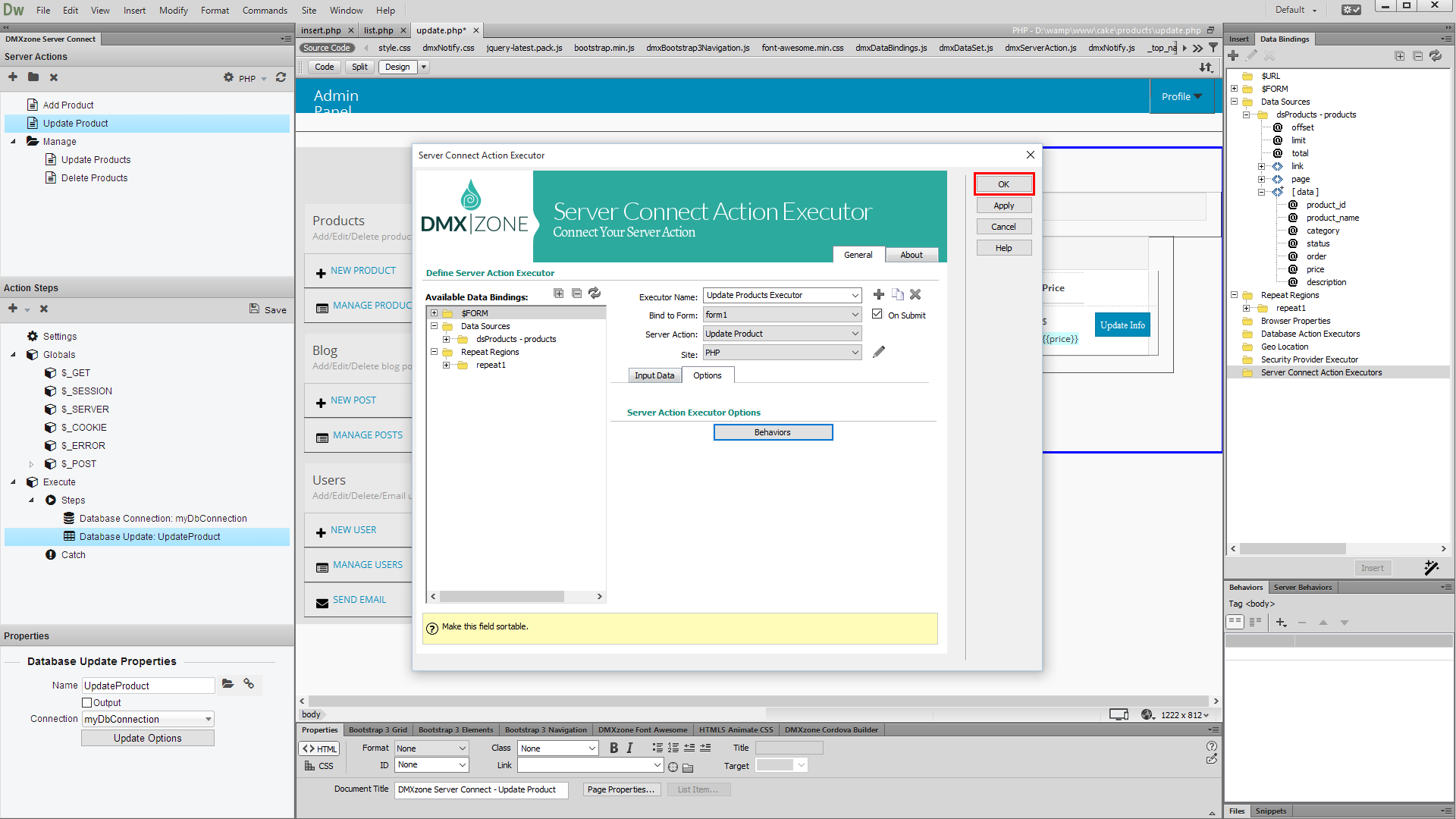Open Class dropdown in Properties panel
This screenshot has width=1456, height=819.
coord(559,748)
